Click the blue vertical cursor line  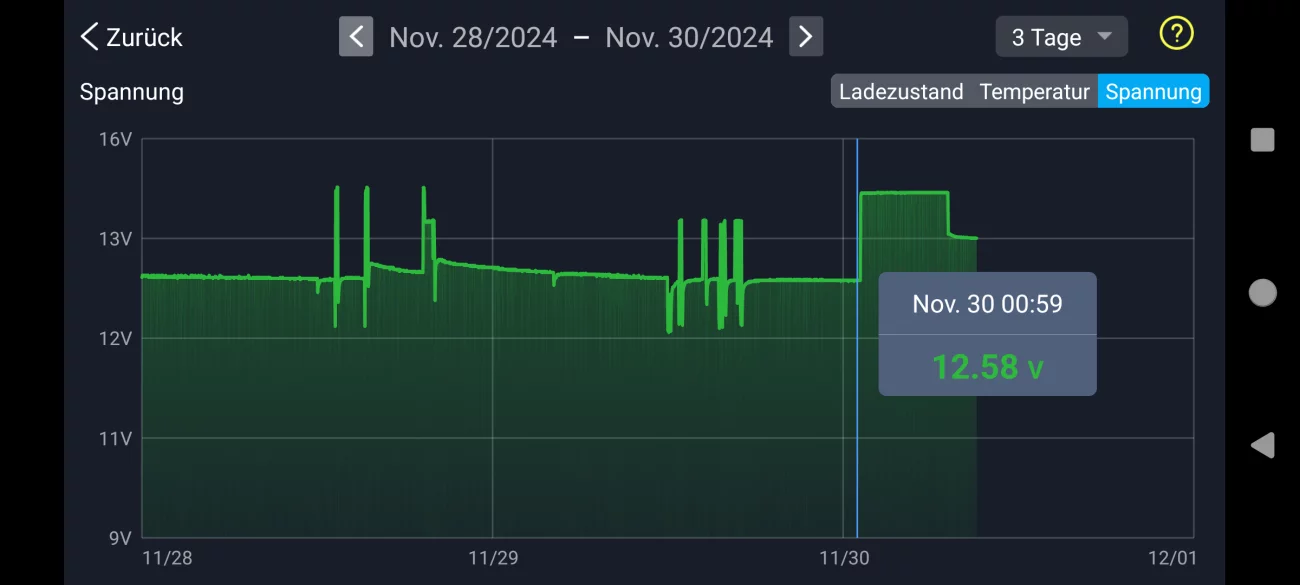click(857, 450)
